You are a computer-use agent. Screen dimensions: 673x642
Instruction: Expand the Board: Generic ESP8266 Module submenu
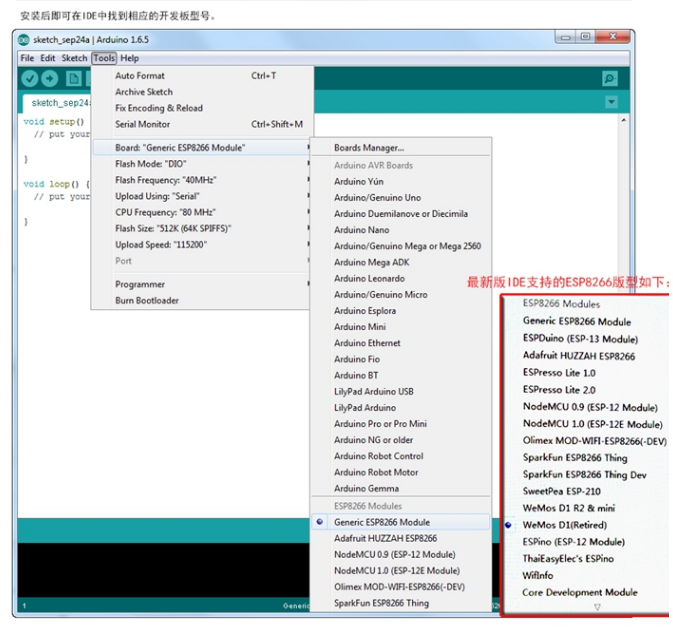(x=202, y=148)
